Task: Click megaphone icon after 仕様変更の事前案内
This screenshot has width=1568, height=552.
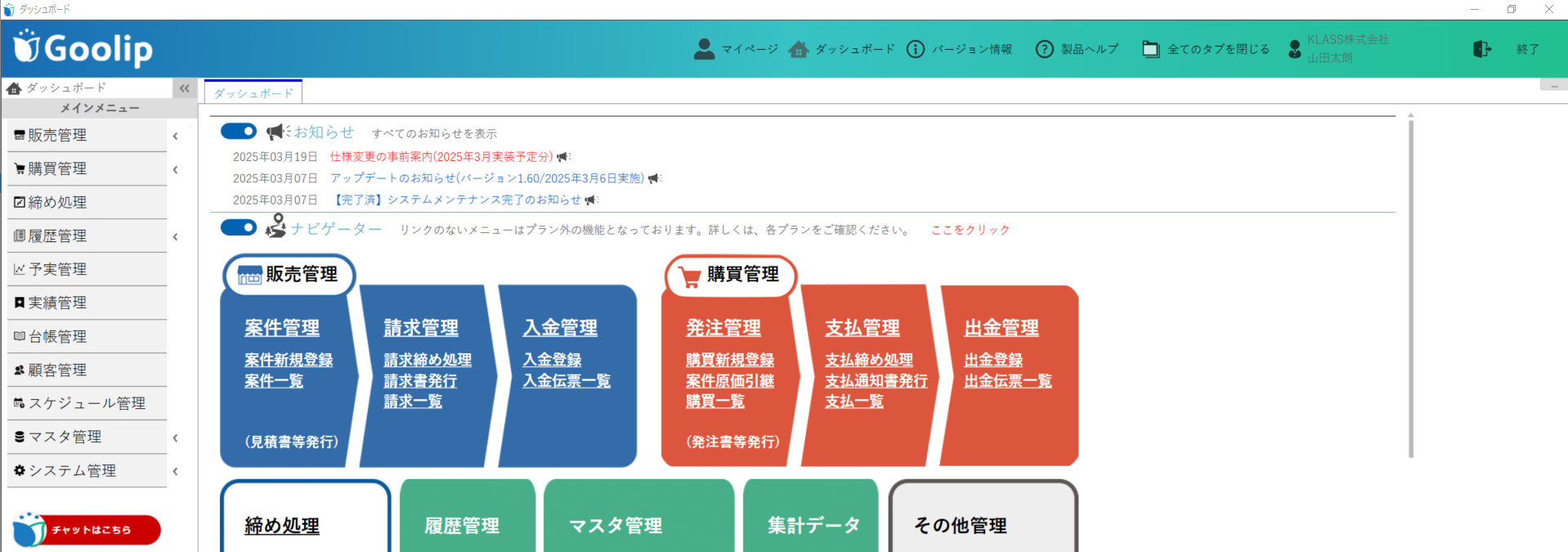Action: pyautogui.click(x=563, y=156)
